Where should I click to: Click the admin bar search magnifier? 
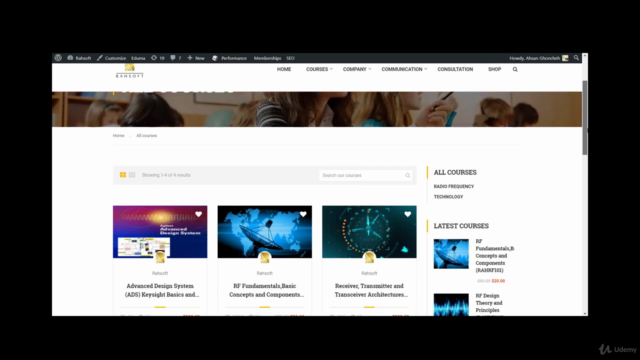576,58
